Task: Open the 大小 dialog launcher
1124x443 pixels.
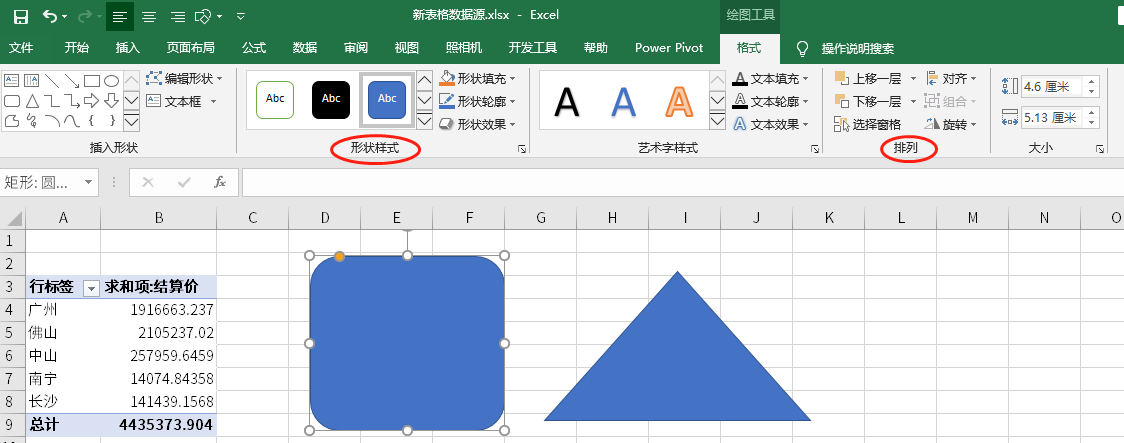Action: click(x=1100, y=149)
